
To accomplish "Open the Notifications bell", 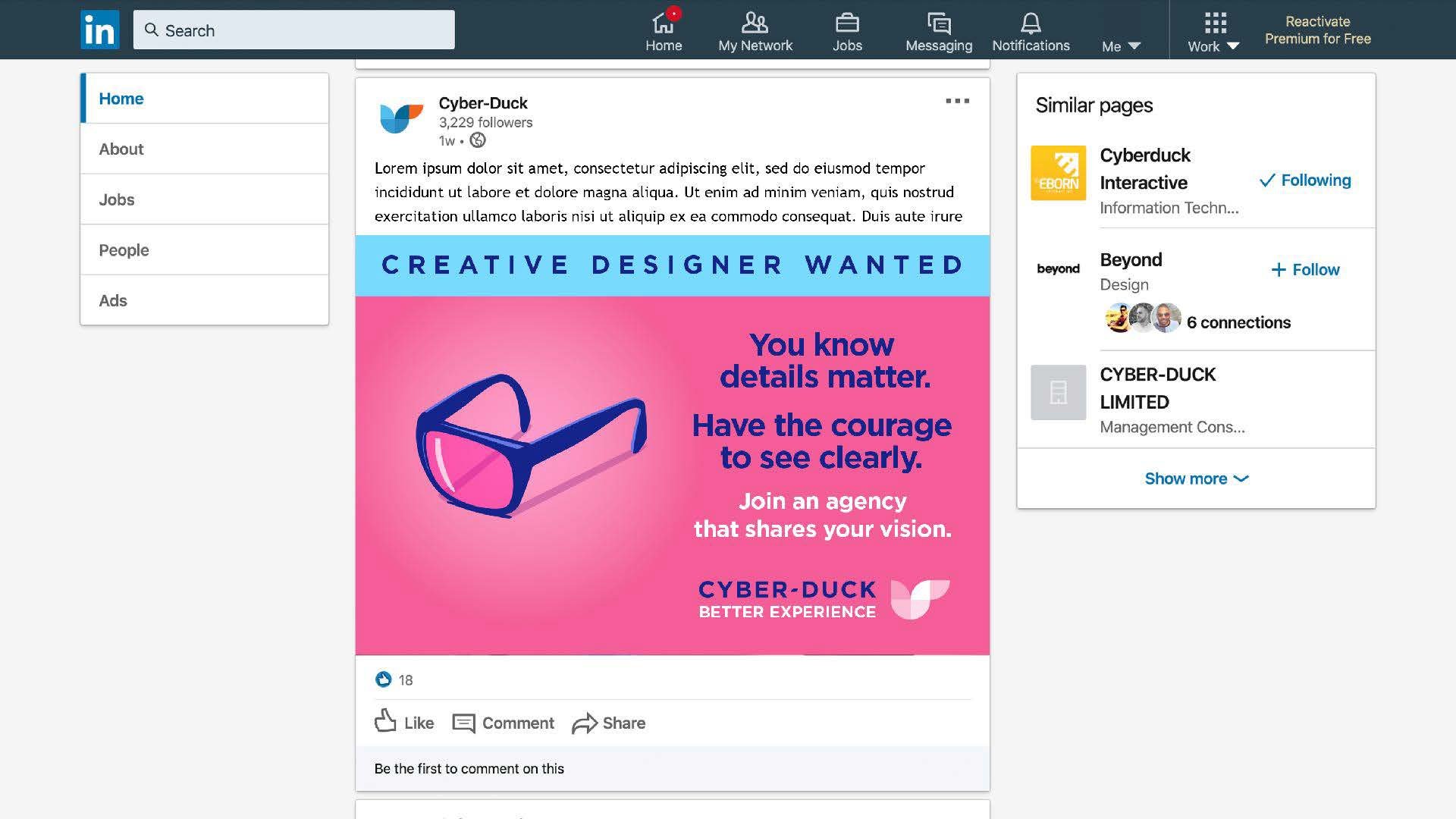I will (x=1031, y=31).
